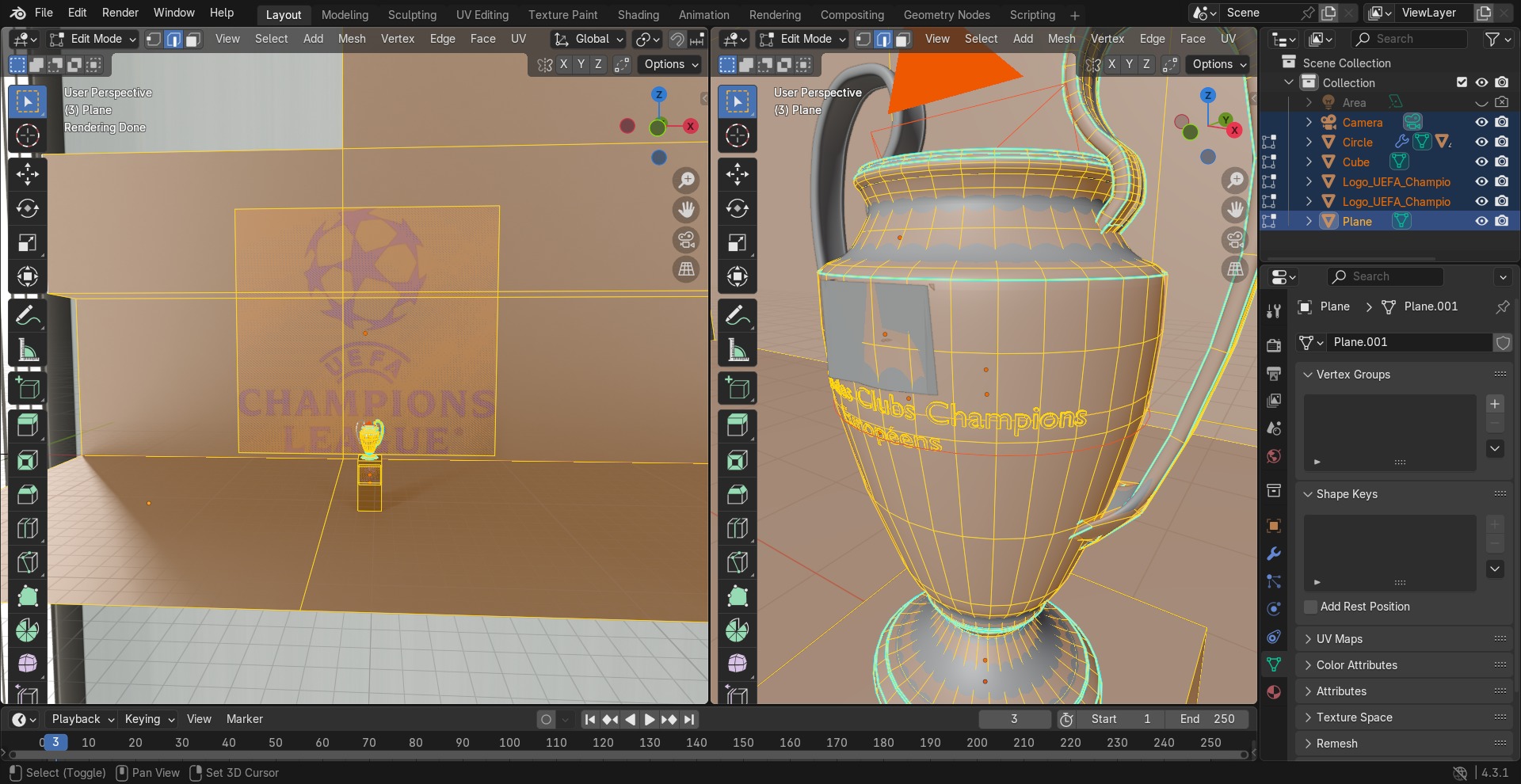This screenshot has width=1521, height=784.
Task: Expand the Camera item in outliner
Action: pos(1309,122)
